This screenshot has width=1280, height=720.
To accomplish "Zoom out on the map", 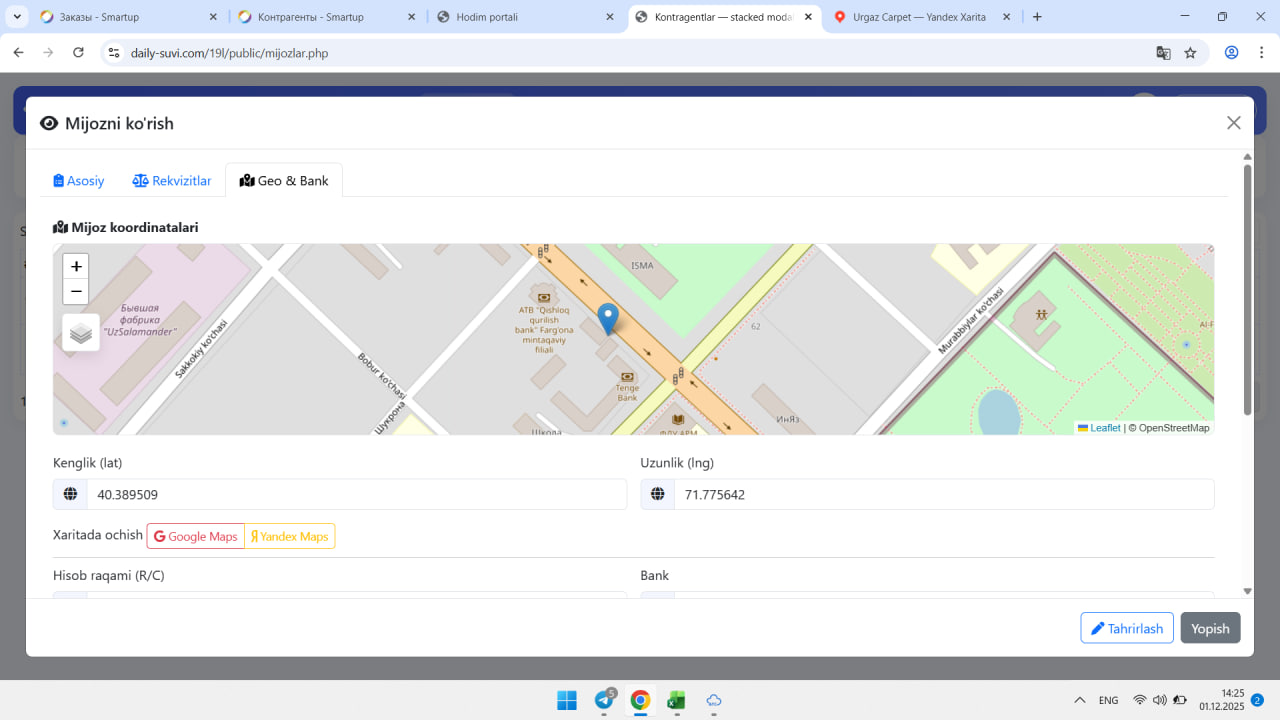I will [76, 292].
